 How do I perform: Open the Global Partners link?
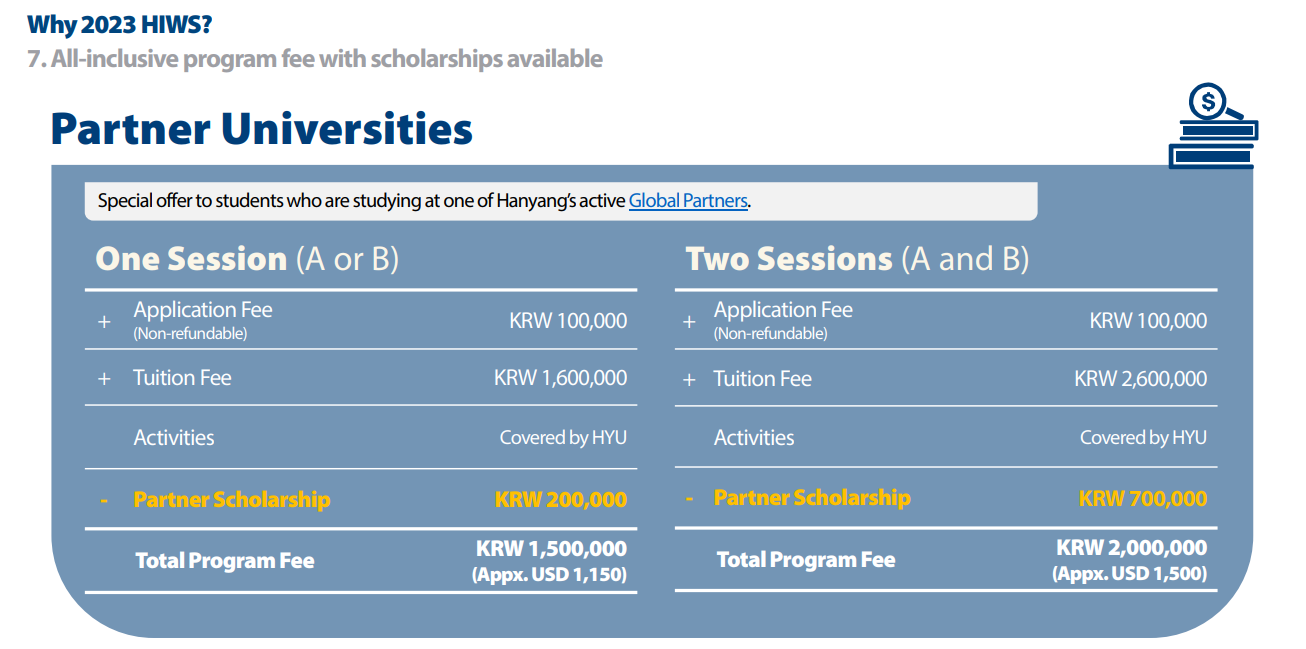click(688, 201)
